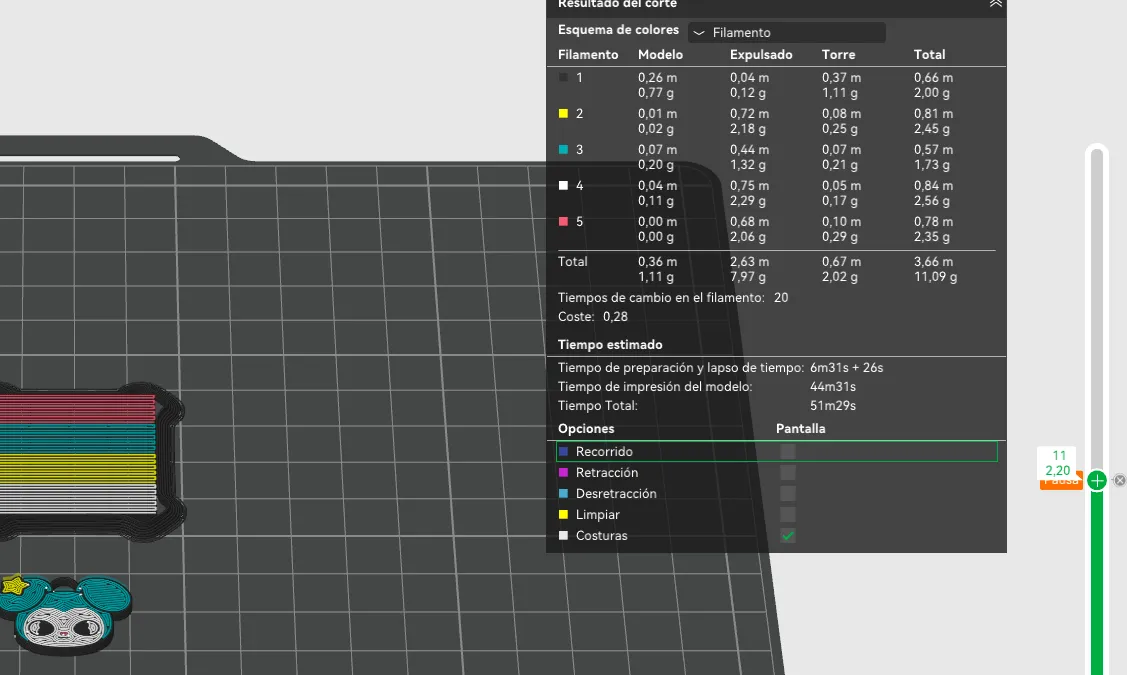The image size is (1127, 675).
Task: Collapse the slice result panel with the double-chevron
Action: tap(995, 4)
